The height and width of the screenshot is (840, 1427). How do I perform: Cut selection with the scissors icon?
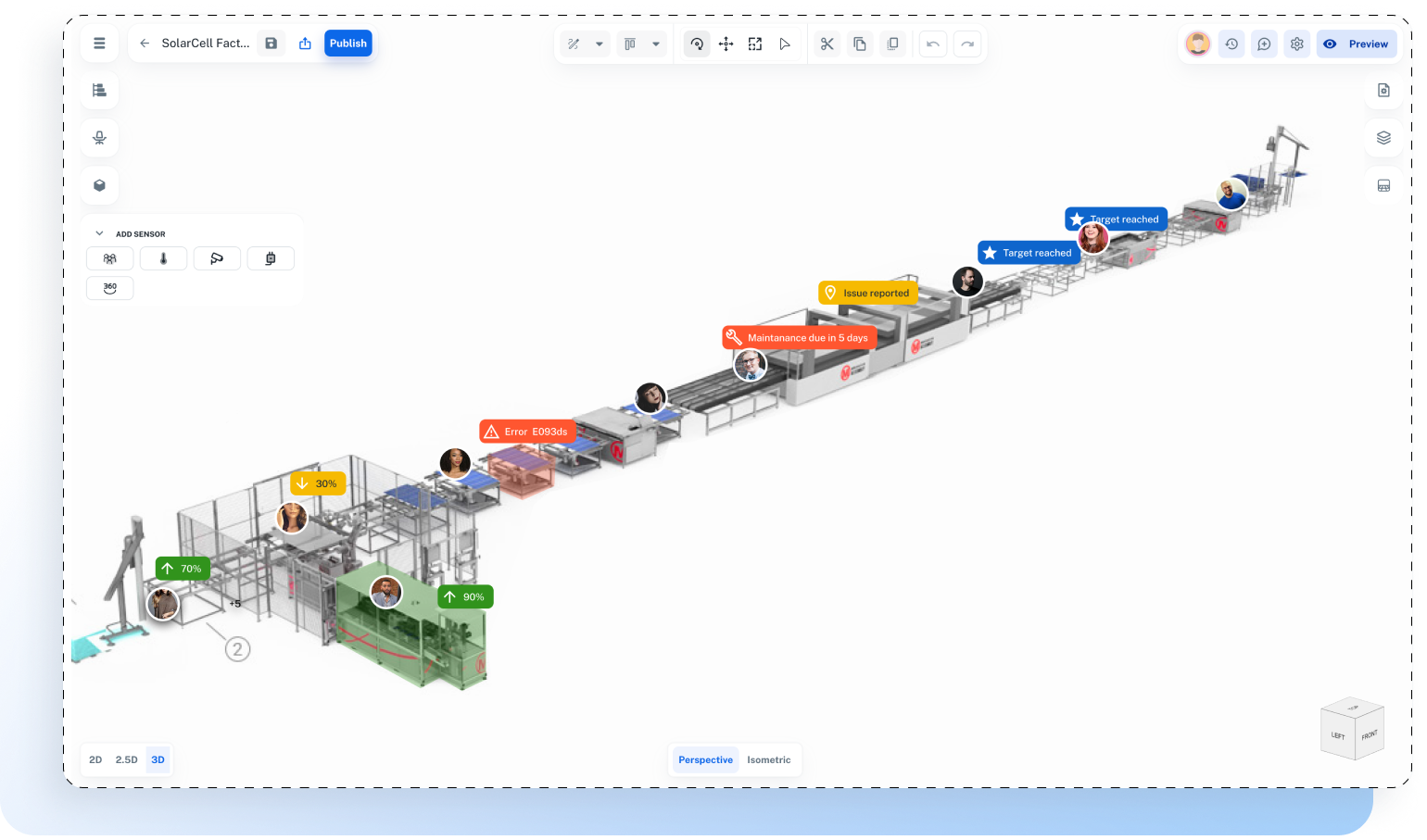click(x=827, y=44)
